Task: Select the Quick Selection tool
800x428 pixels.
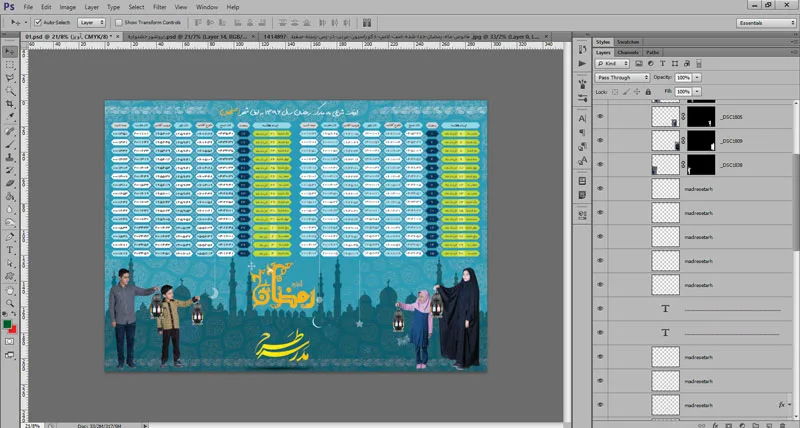Action: pos(10,91)
